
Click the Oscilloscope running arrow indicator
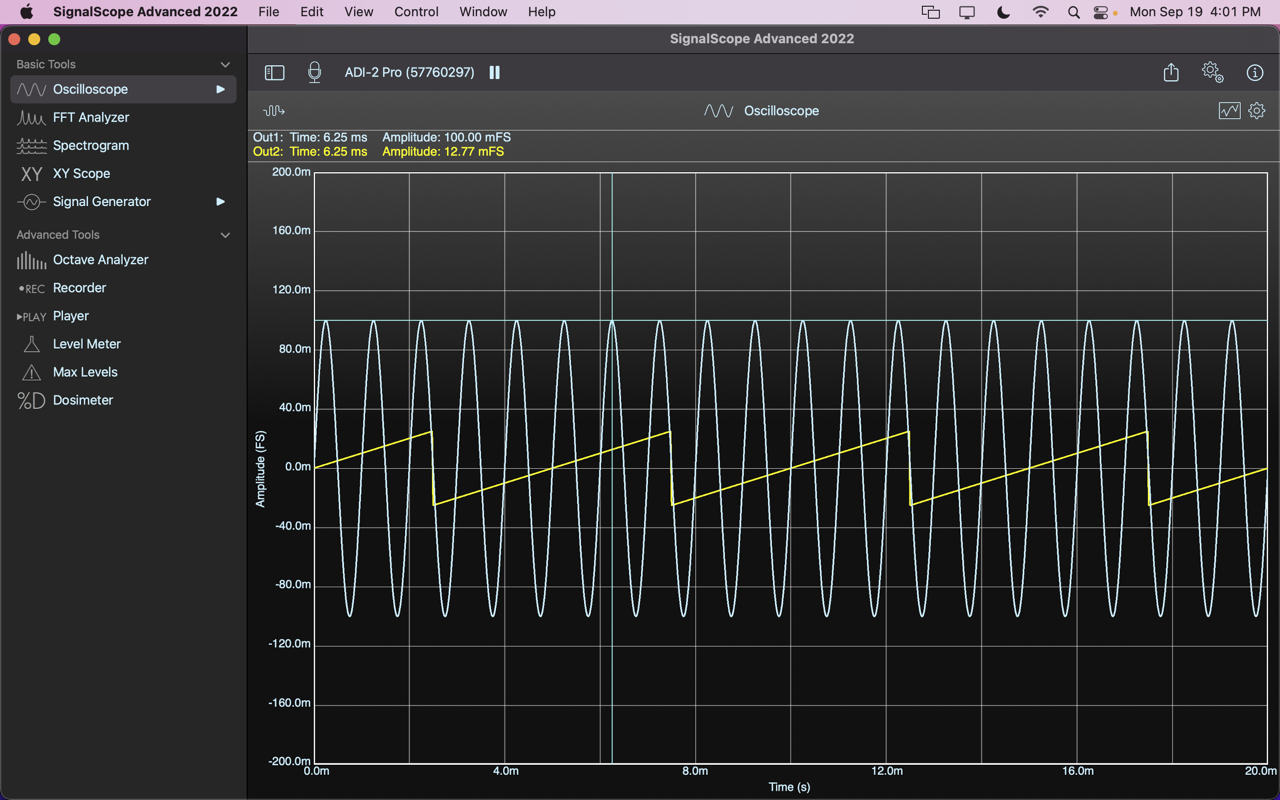[x=220, y=89]
